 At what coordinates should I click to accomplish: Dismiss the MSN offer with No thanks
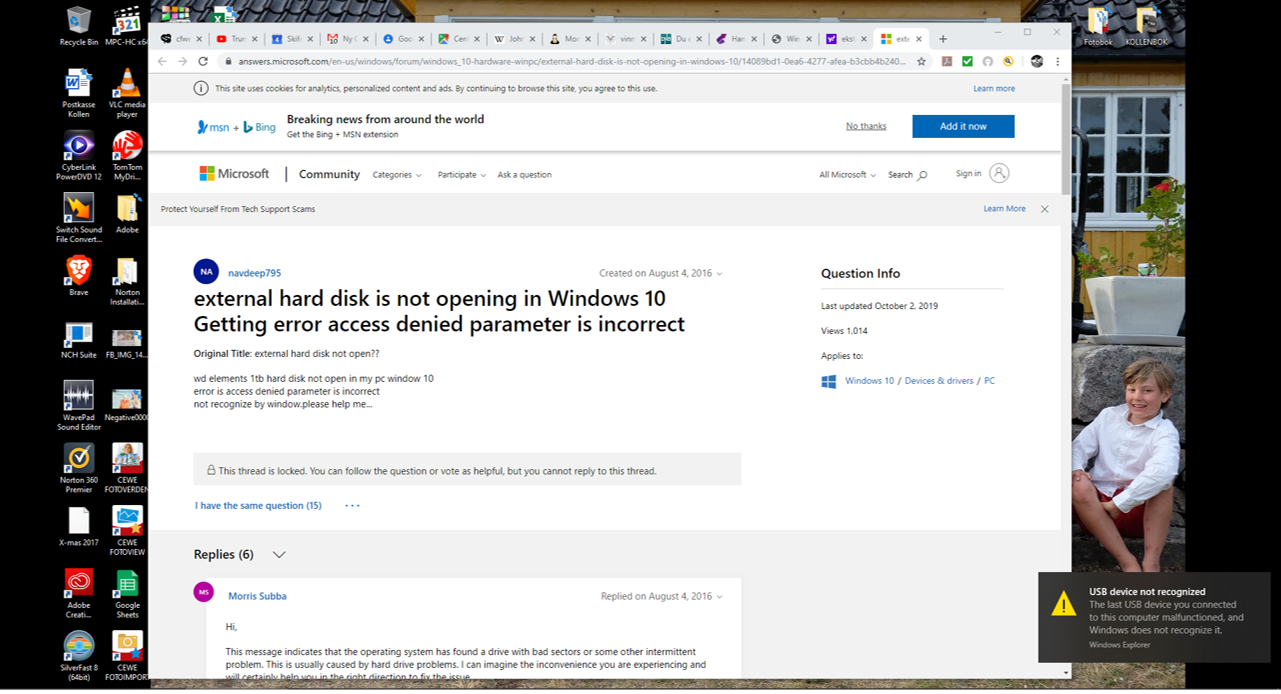(x=866, y=126)
